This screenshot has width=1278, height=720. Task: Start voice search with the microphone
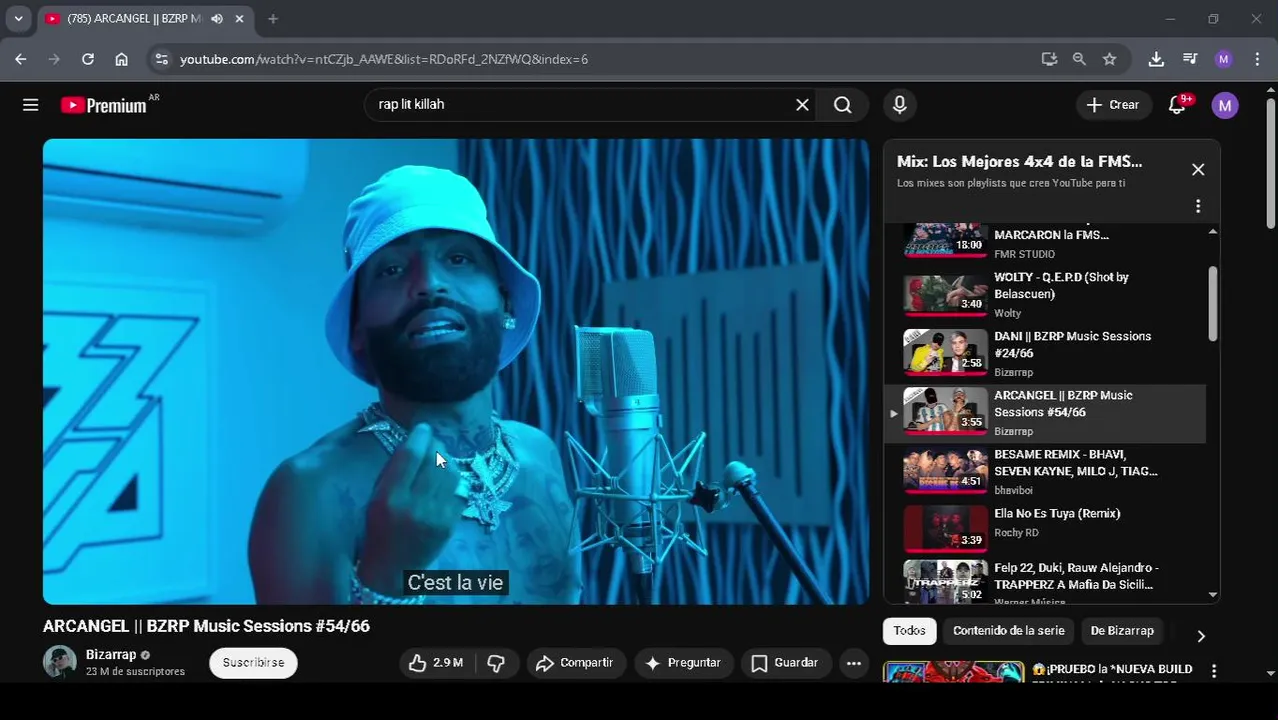[x=900, y=105]
